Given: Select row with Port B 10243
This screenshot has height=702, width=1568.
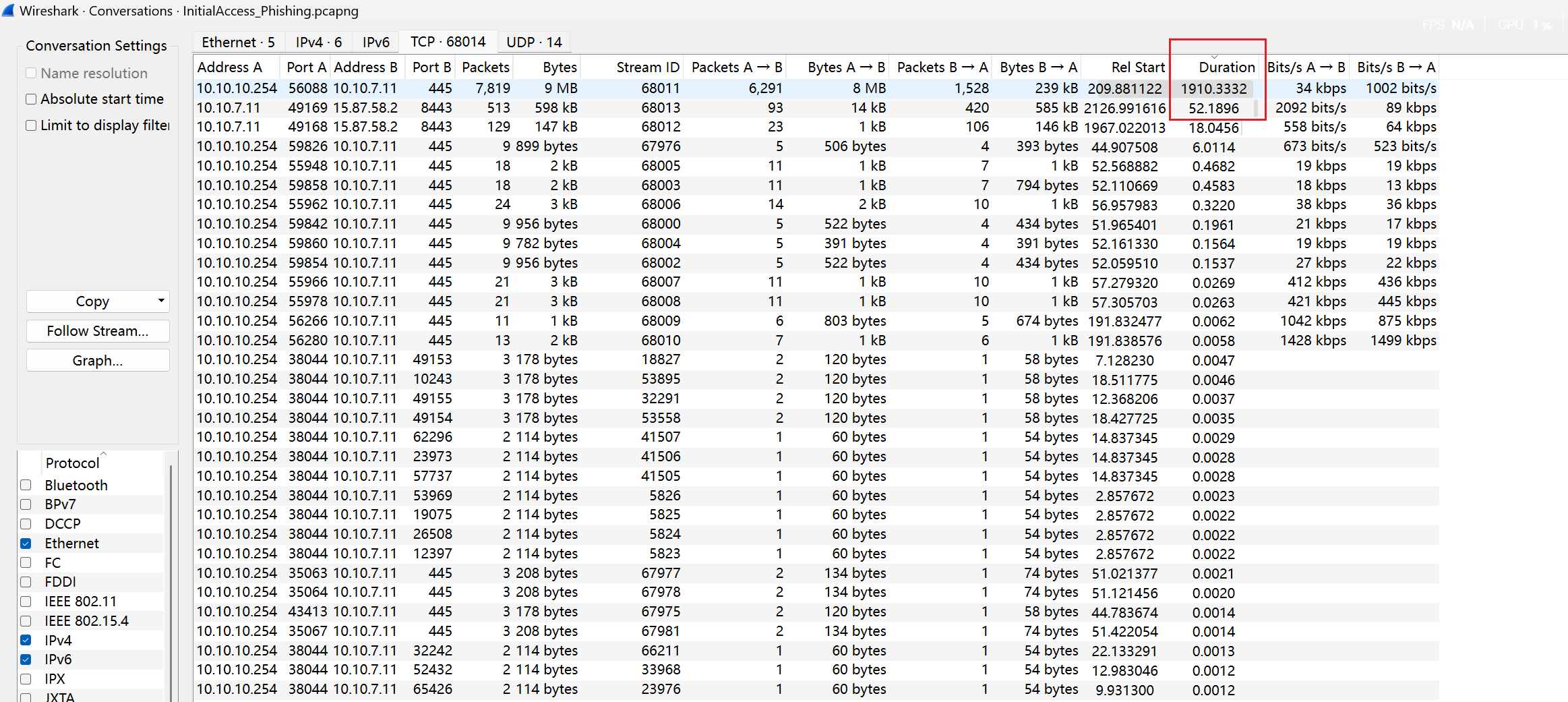Looking at the screenshot, I should (817, 379).
